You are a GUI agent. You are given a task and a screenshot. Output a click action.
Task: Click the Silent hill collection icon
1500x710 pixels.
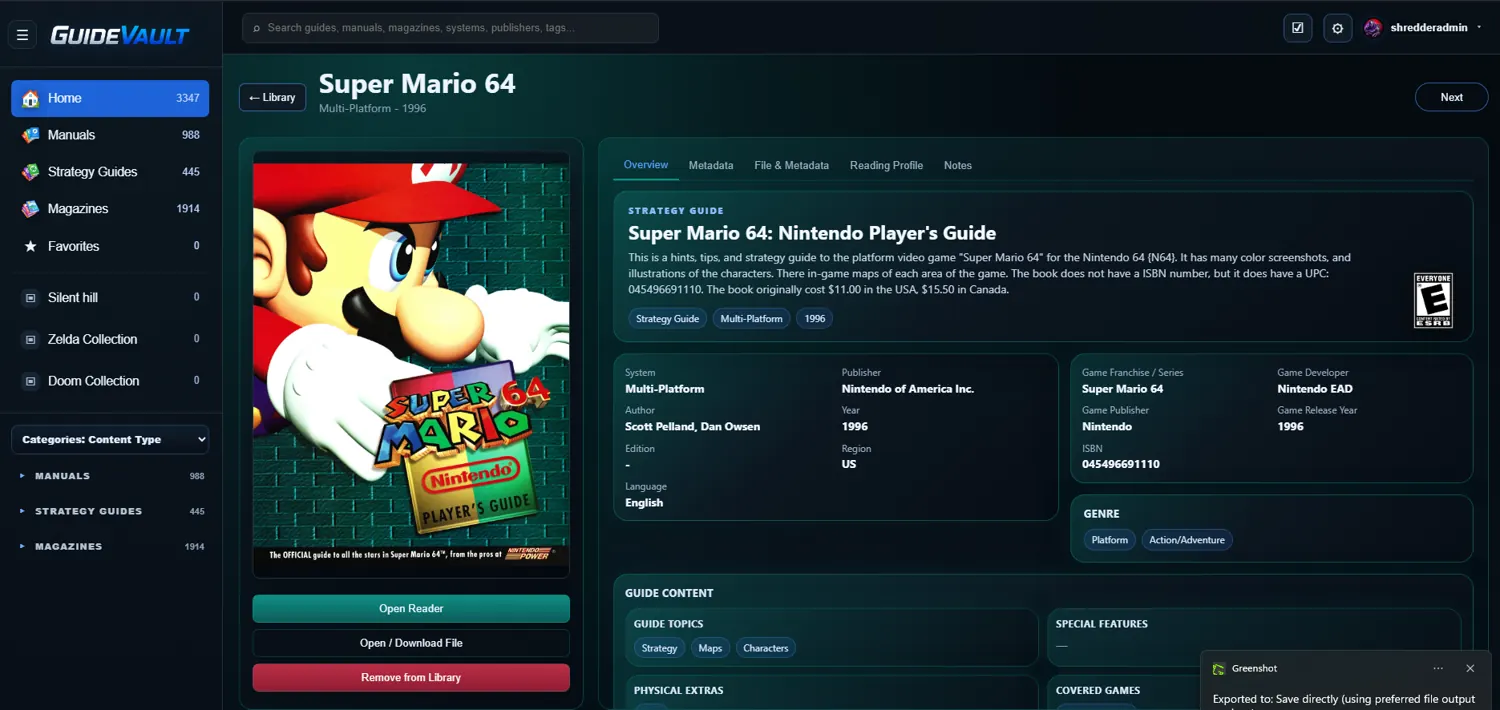[30, 297]
